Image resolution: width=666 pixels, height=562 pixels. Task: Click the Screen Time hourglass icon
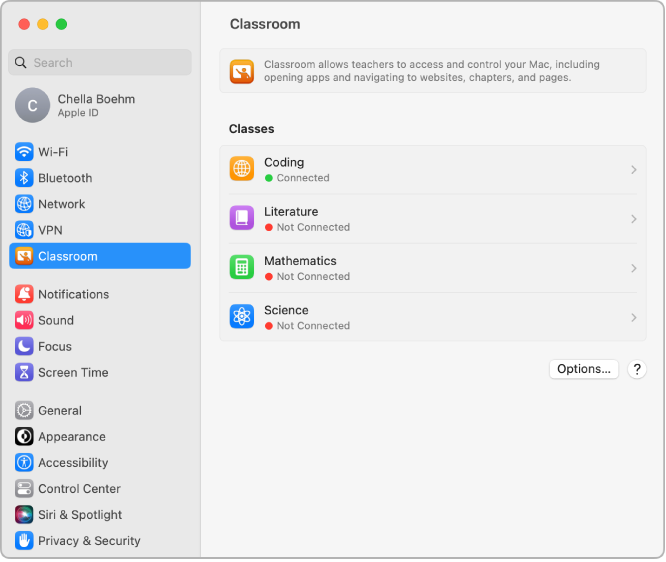click(24, 373)
